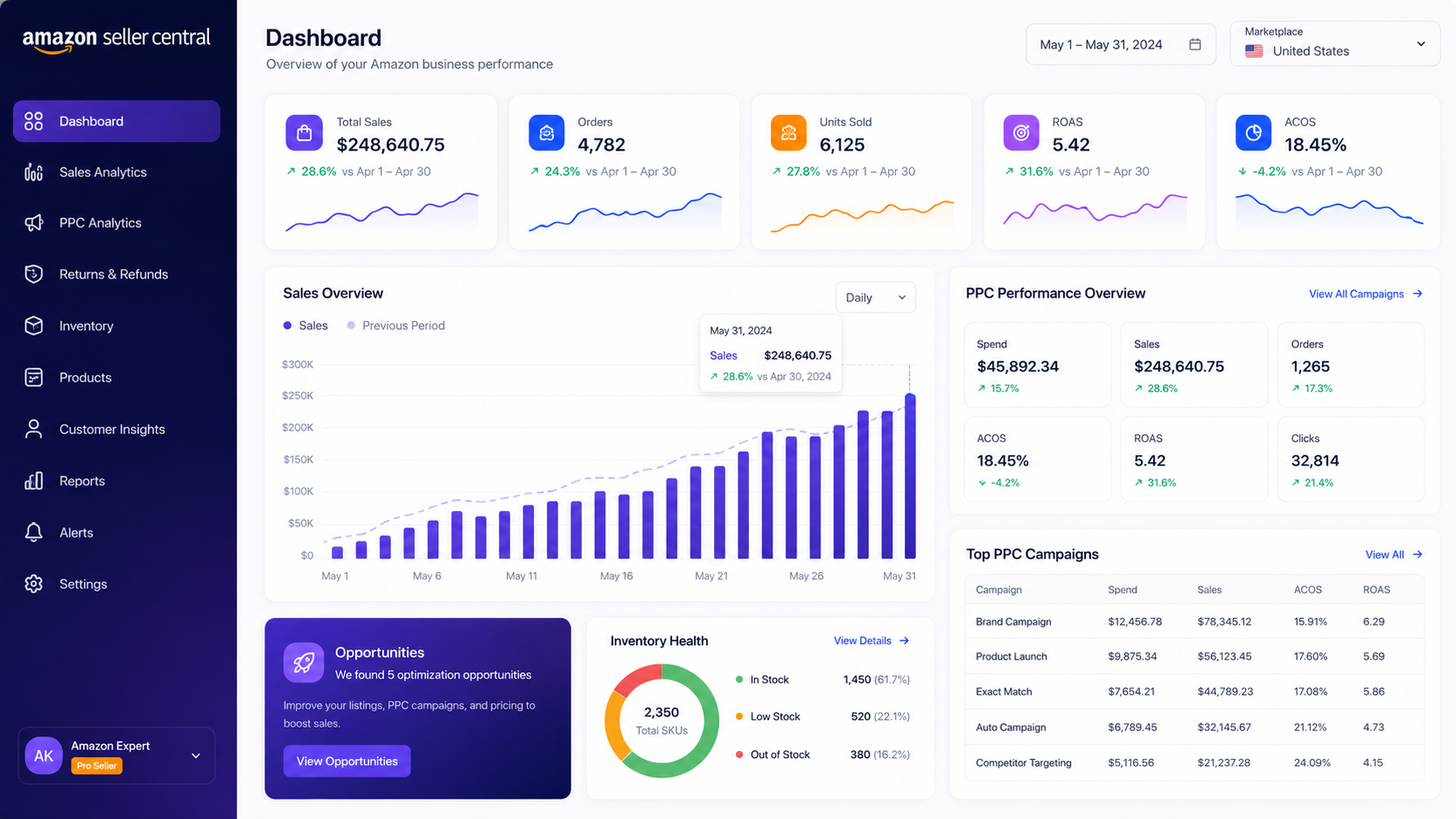The width and height of the screenshot is (1456, 819).
Task: Click the Products sidebar label
Action: [x=85, y=378]
